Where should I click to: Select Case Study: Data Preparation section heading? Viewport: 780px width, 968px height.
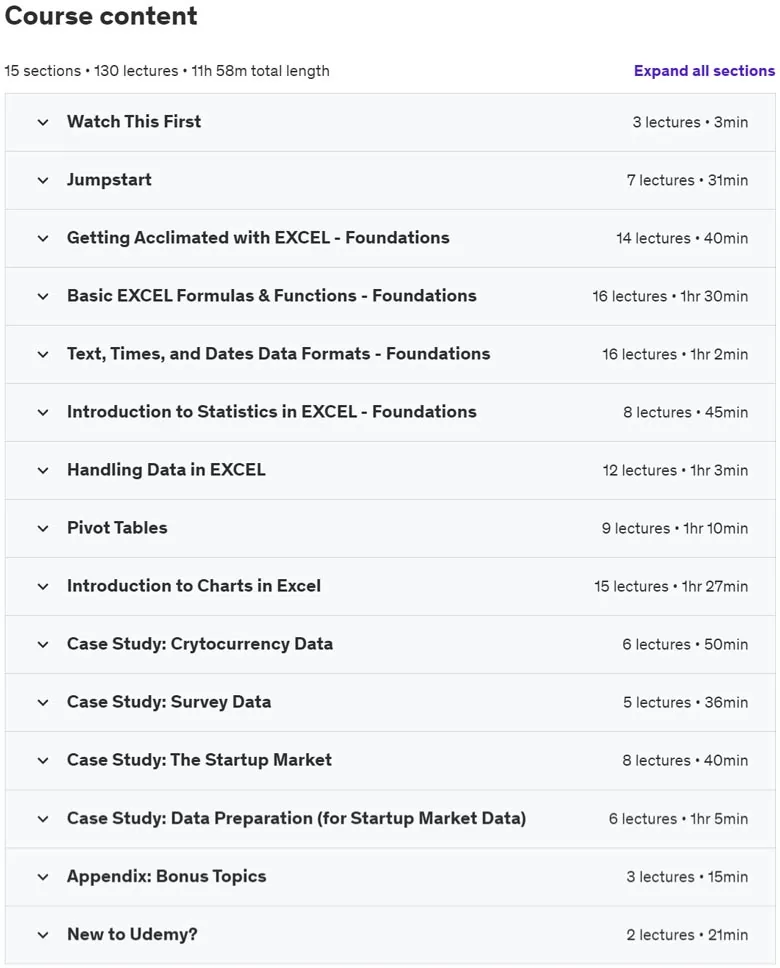tap(296, 818)
